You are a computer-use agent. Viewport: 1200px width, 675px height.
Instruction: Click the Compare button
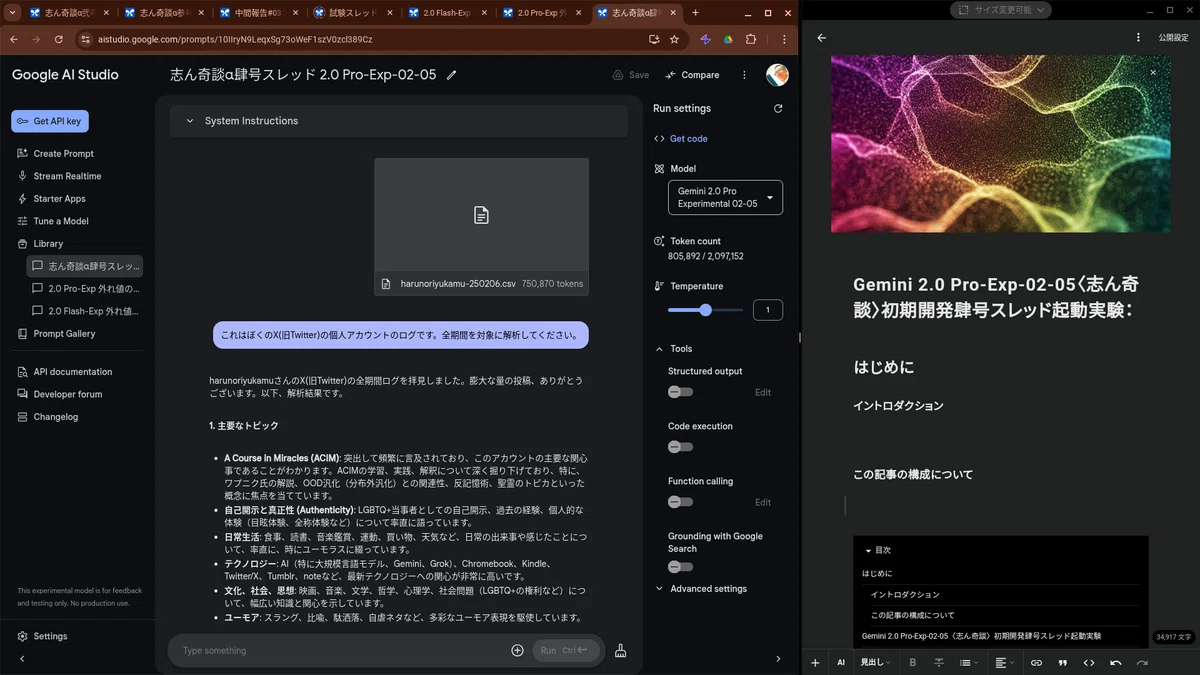pyautogui.click(x=692, y=75)
